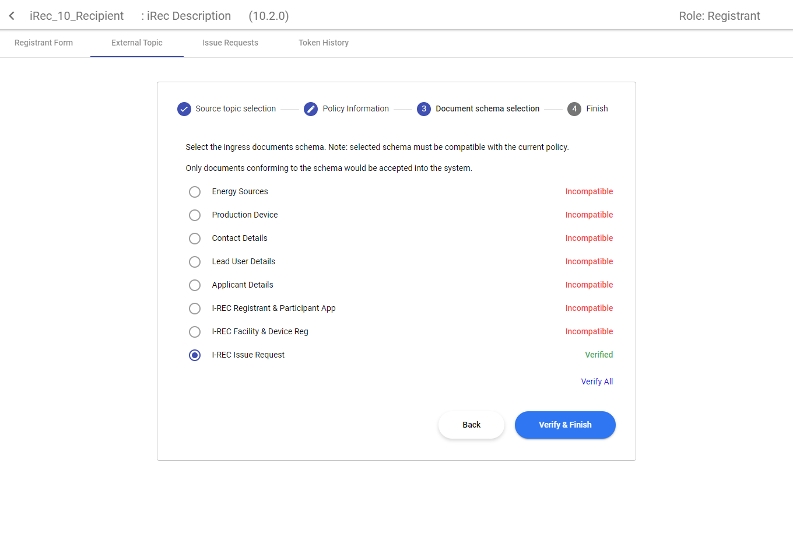Choose I-REC Facility & Device Reg schema
This screenshot has width=794, height=560.
[x=195, y=332]
